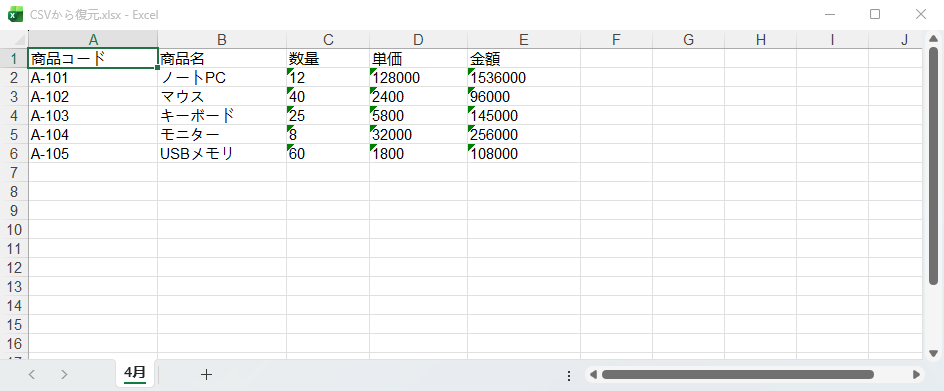Select unit price cell 2400
The height and width of the screenshot is (391, 944).
(x=418, y=96)
